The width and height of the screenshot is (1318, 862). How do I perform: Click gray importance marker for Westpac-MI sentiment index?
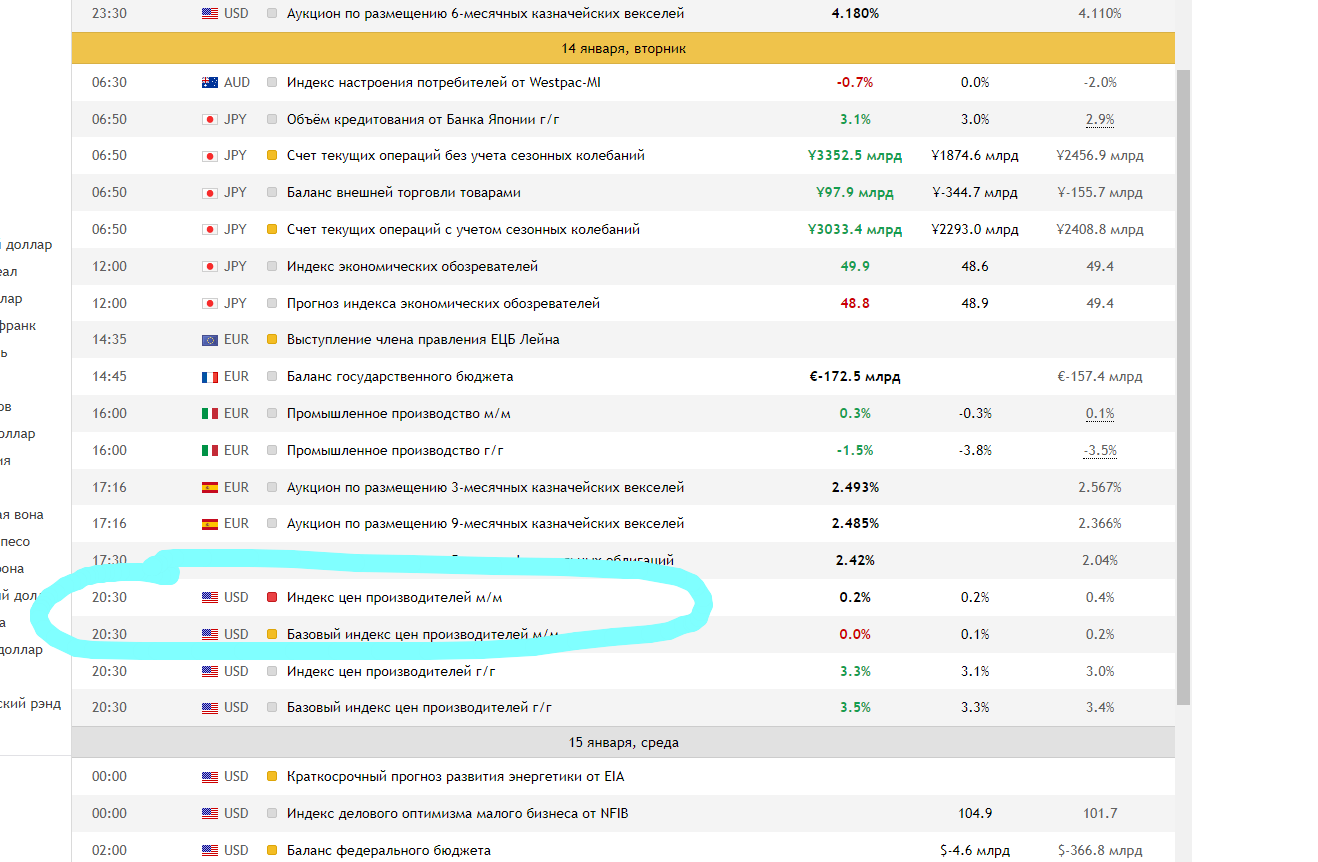(272, 83)
